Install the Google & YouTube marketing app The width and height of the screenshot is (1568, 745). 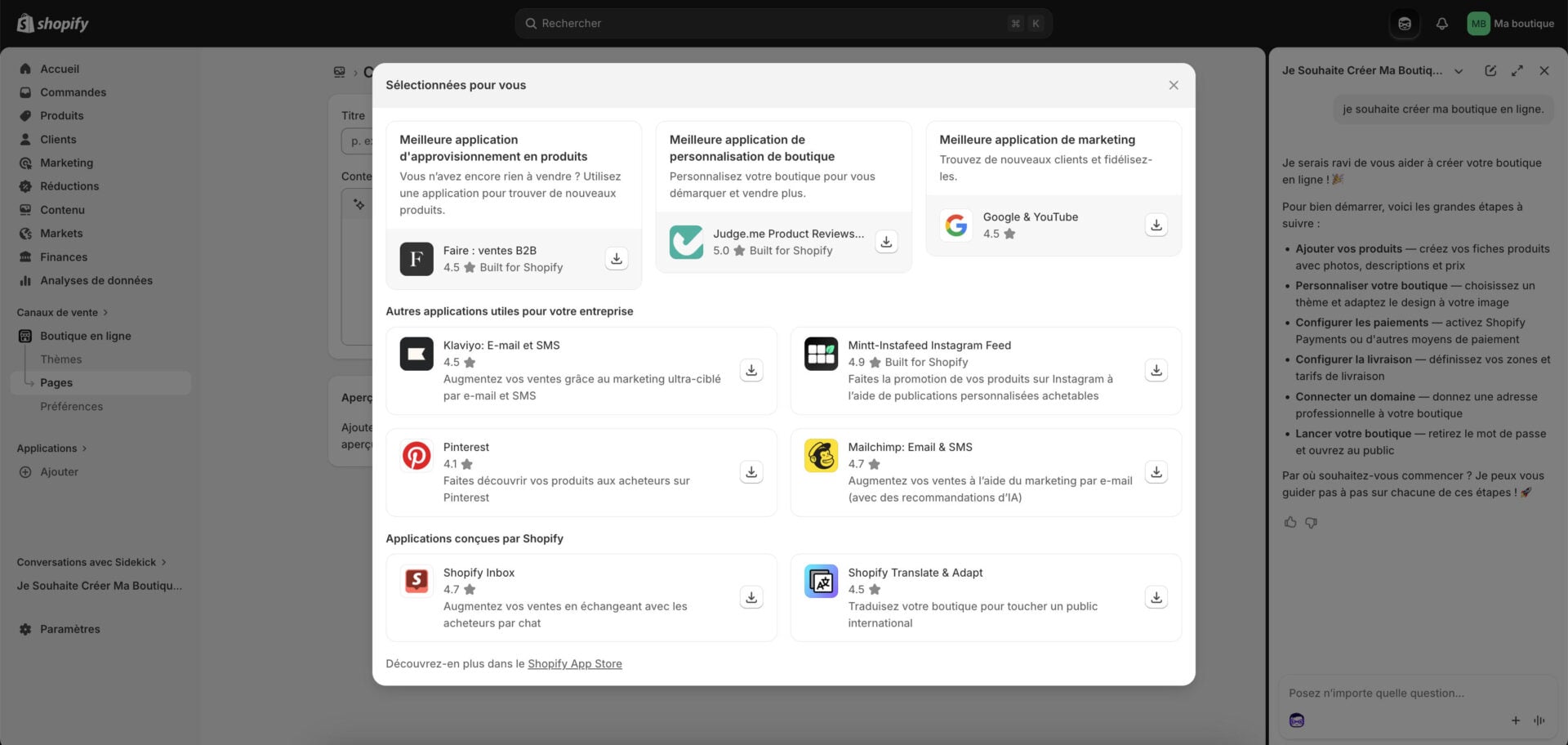point(1156,225)
